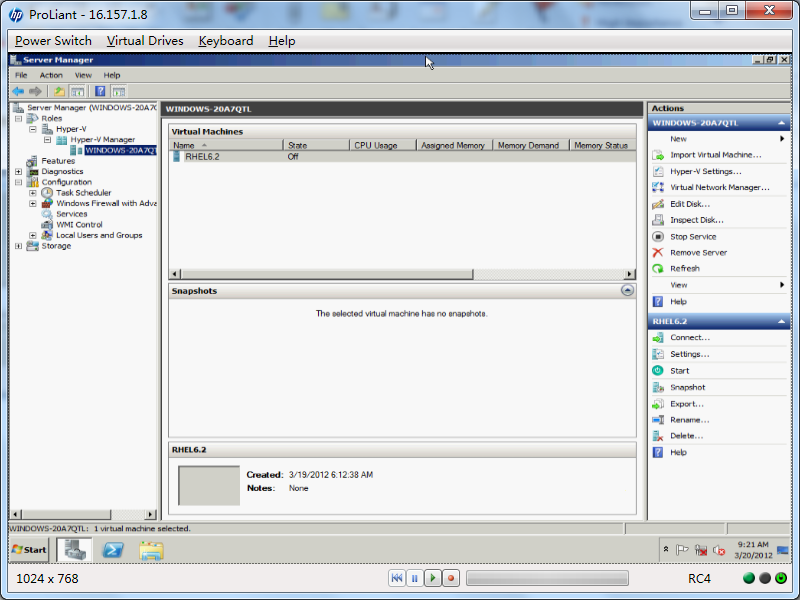Viewport: 800px width, 600px height.
Task: Collapse the WINDOWS-20A7QTL actions section
Action: point(781,123)
